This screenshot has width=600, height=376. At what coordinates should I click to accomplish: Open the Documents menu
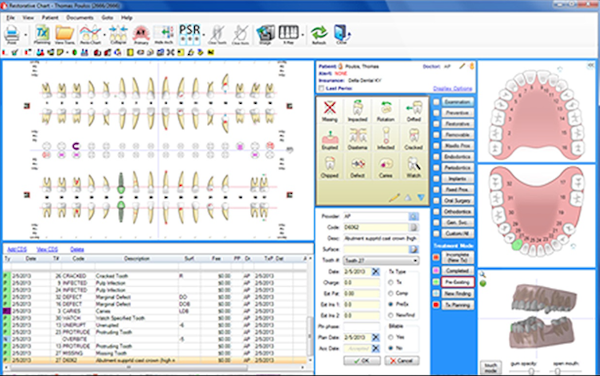click(x=80, y=18)
